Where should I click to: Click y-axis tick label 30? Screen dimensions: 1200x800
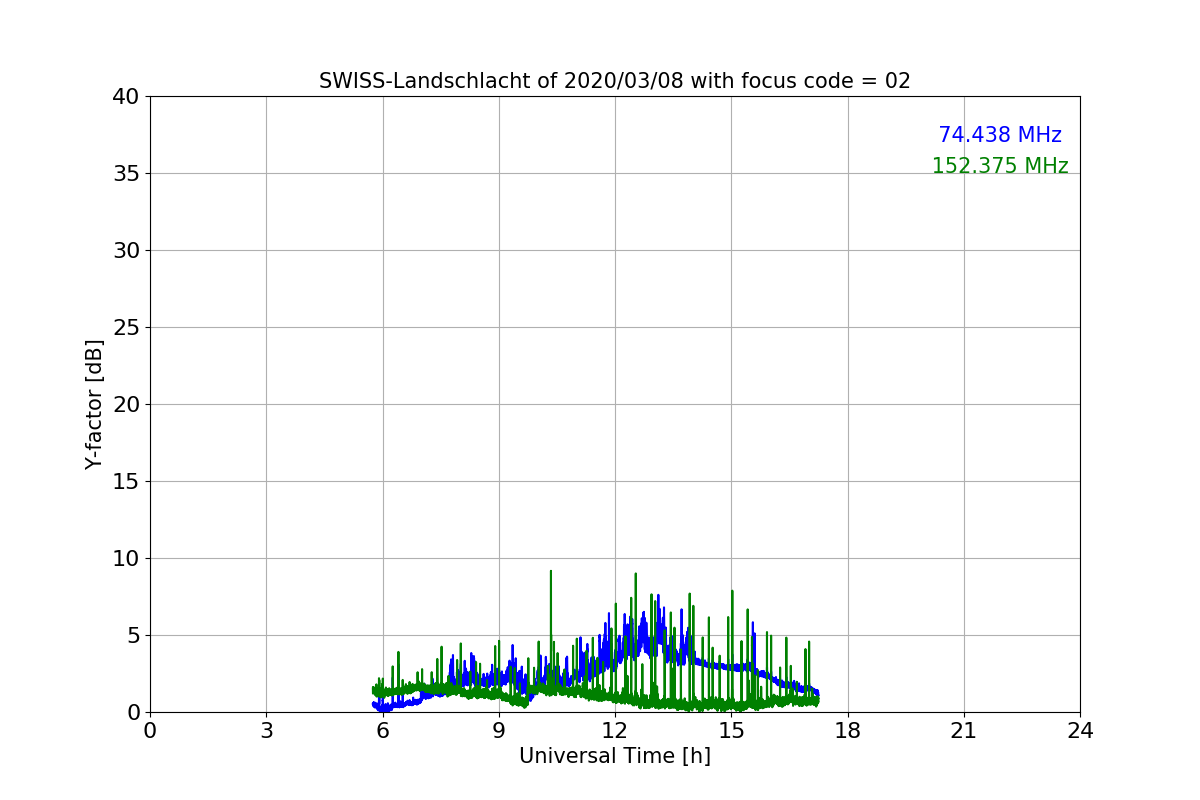[125, 251]
